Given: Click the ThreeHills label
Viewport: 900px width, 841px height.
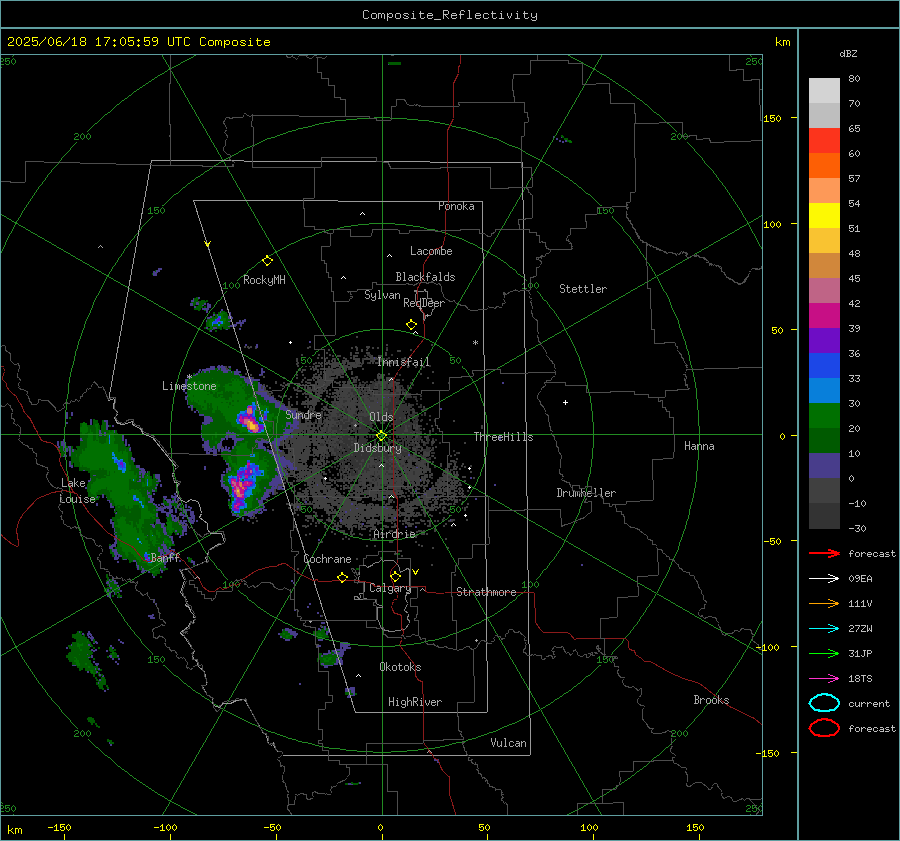Looking at the screenshot, I should coord(503,437).
